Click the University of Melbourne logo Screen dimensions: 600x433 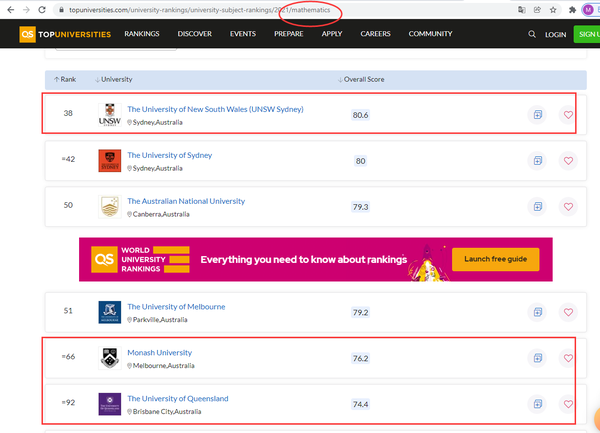pyautogui.click(x=110, y=312)
